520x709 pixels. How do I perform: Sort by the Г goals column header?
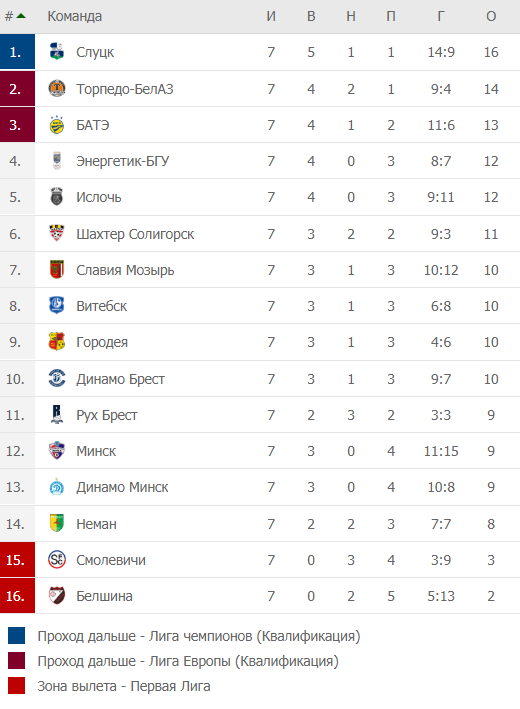click(x=441, y=16)
